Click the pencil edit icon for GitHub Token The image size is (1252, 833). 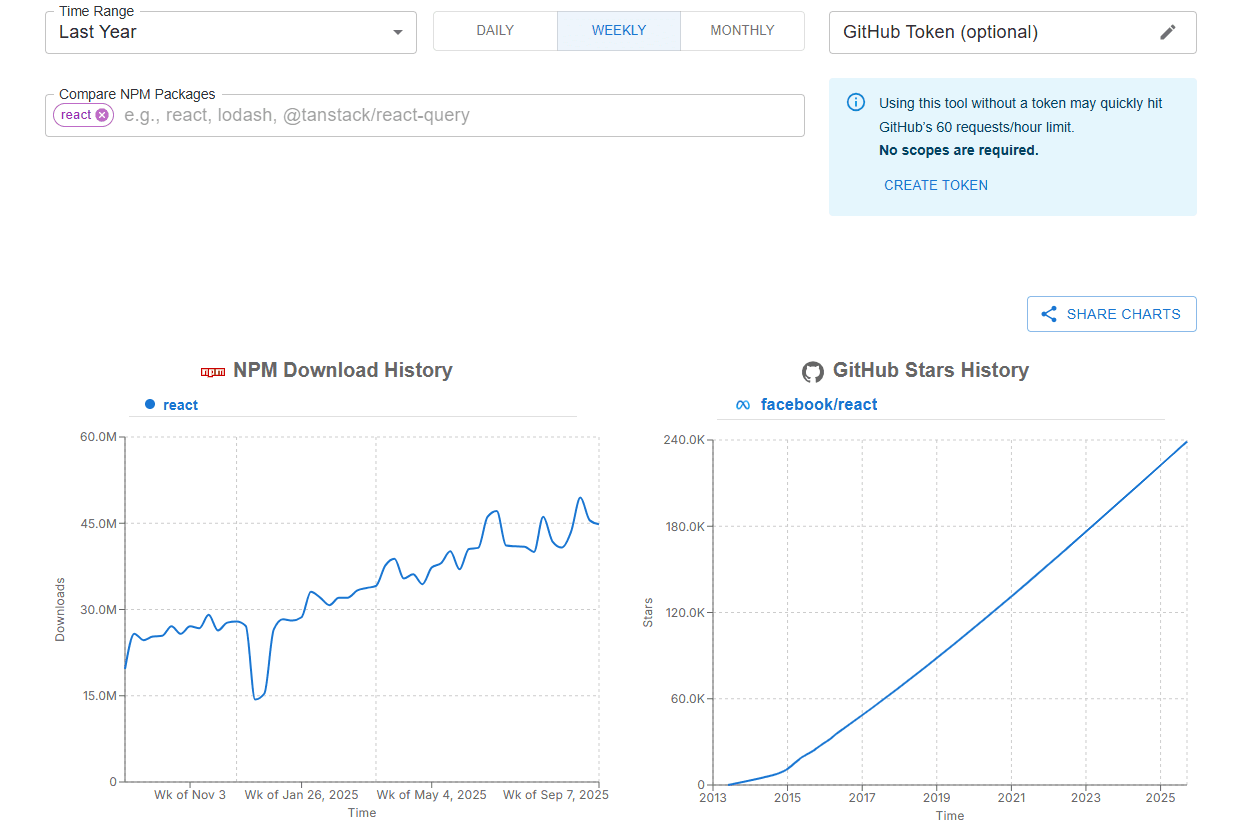point(1168,32)
